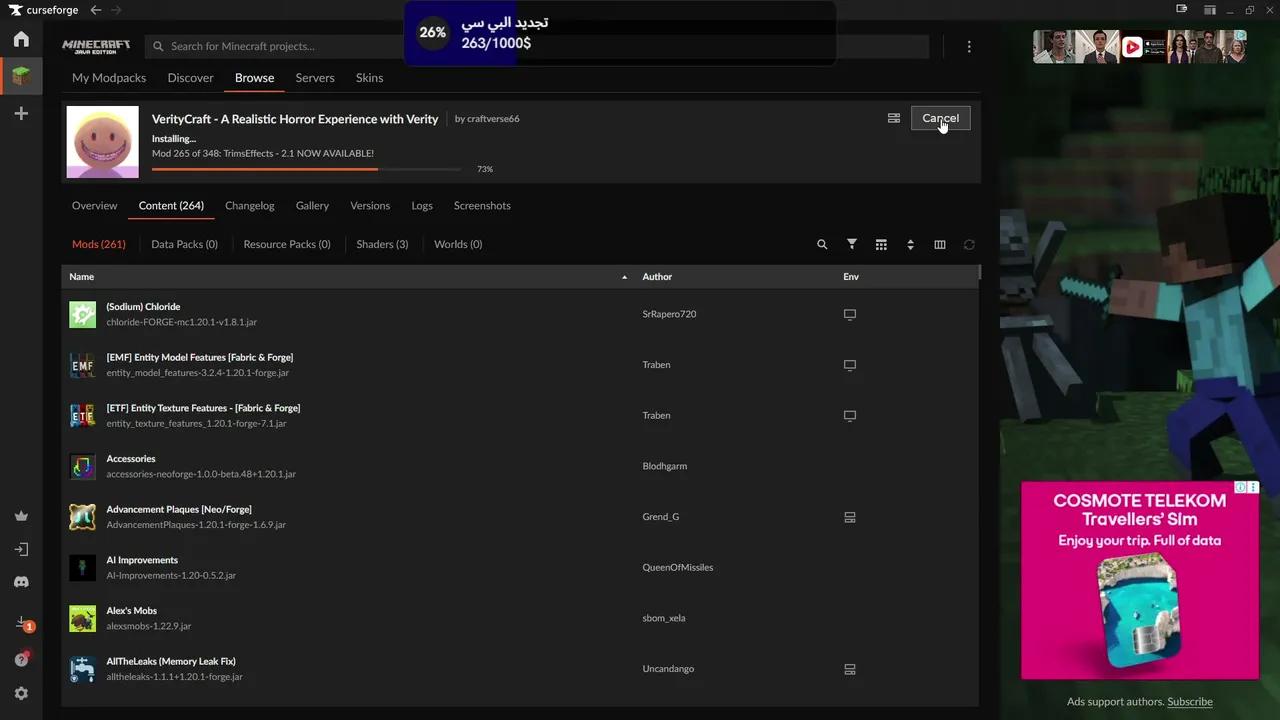Change the list view layout grid icon

coord(881,244)
